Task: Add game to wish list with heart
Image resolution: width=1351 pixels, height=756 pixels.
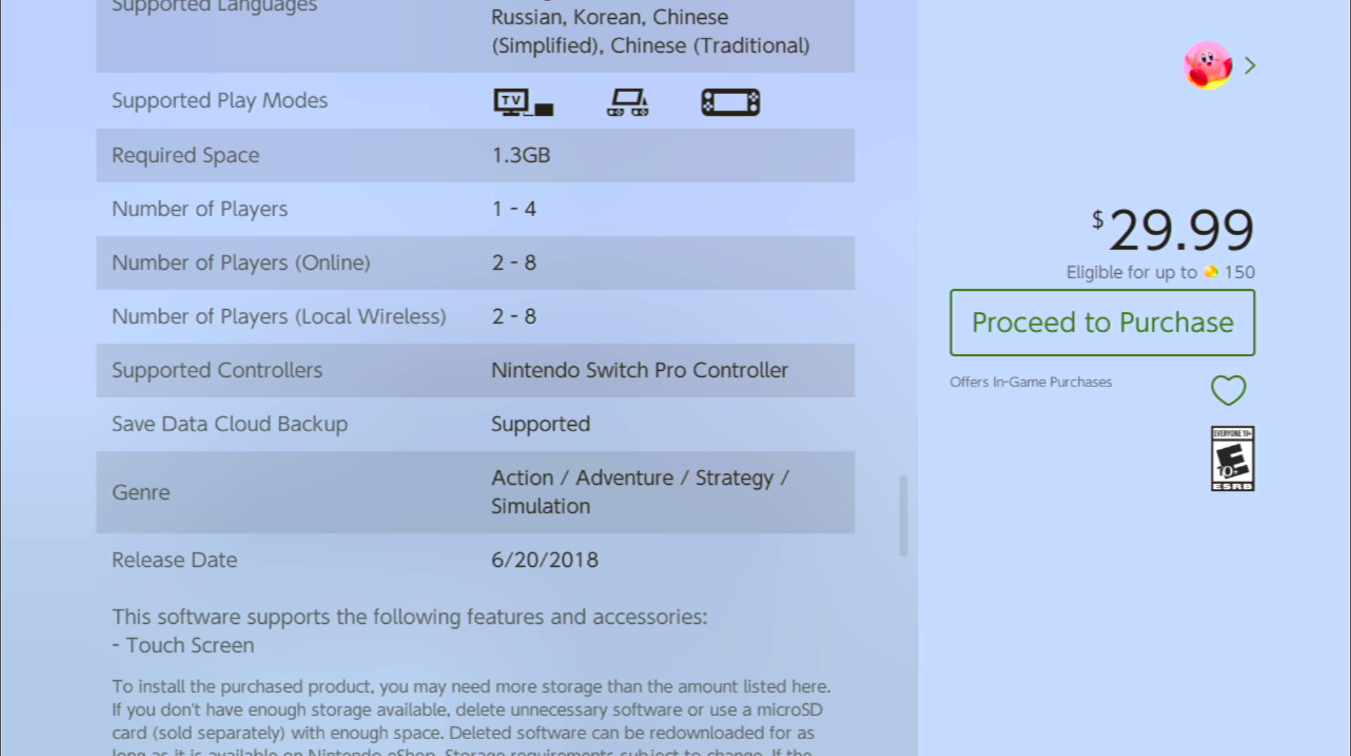Action: (x=1228, y=390)
